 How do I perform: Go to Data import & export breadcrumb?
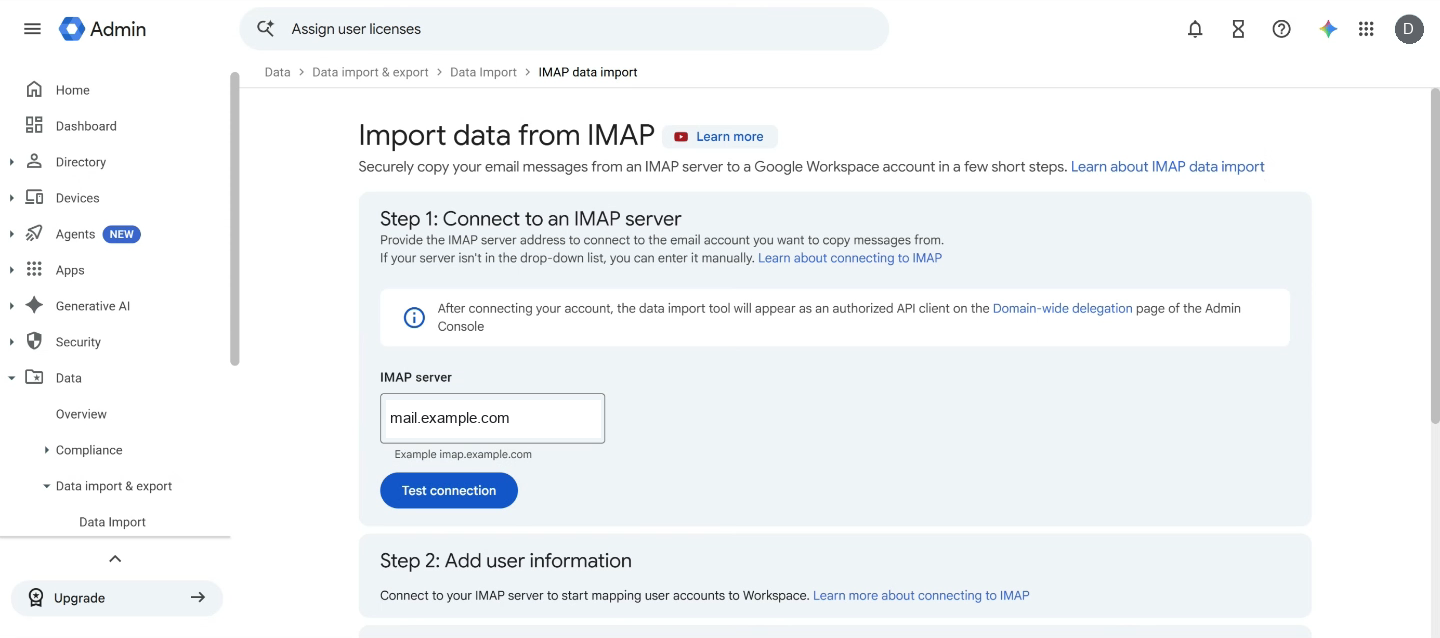tap(370, 72)
